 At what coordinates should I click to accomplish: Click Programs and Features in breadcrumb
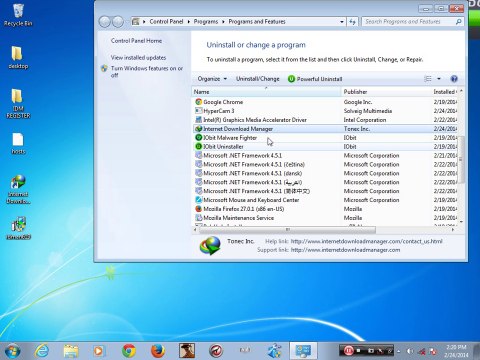tap(257, 22)
